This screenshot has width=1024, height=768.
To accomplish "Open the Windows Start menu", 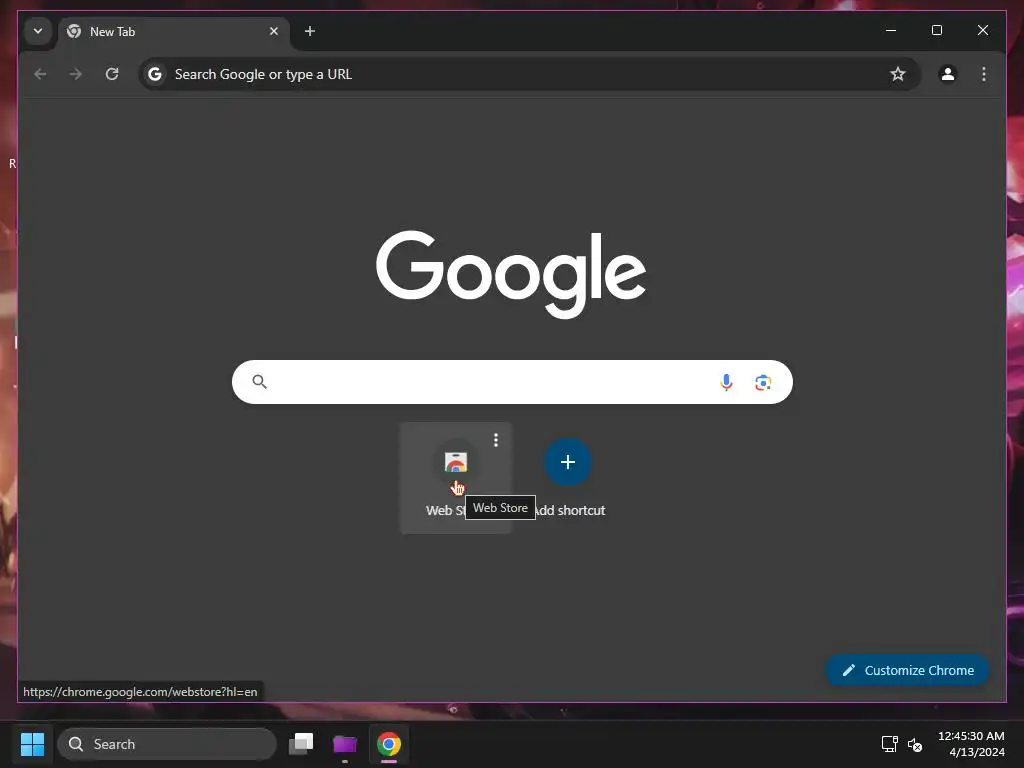I will (x=32, y=744).
